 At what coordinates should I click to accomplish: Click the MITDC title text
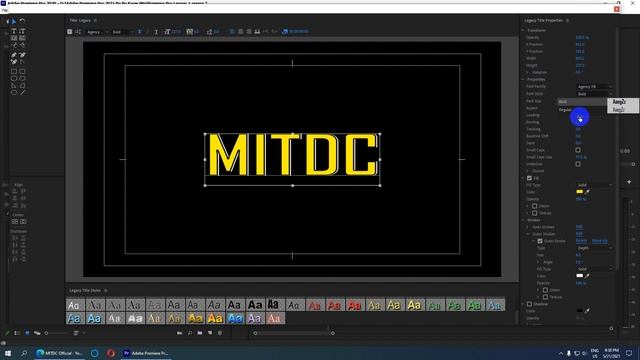[293, 155]
